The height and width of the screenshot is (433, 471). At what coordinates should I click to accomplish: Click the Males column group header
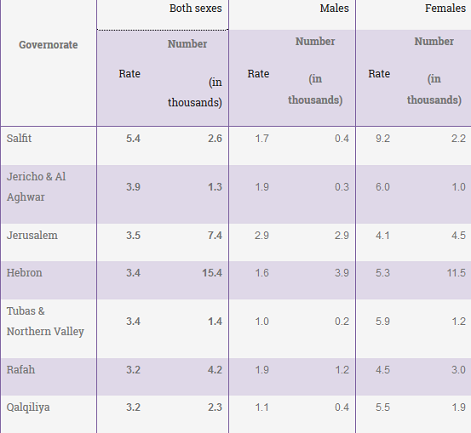(x=334, y=8)
